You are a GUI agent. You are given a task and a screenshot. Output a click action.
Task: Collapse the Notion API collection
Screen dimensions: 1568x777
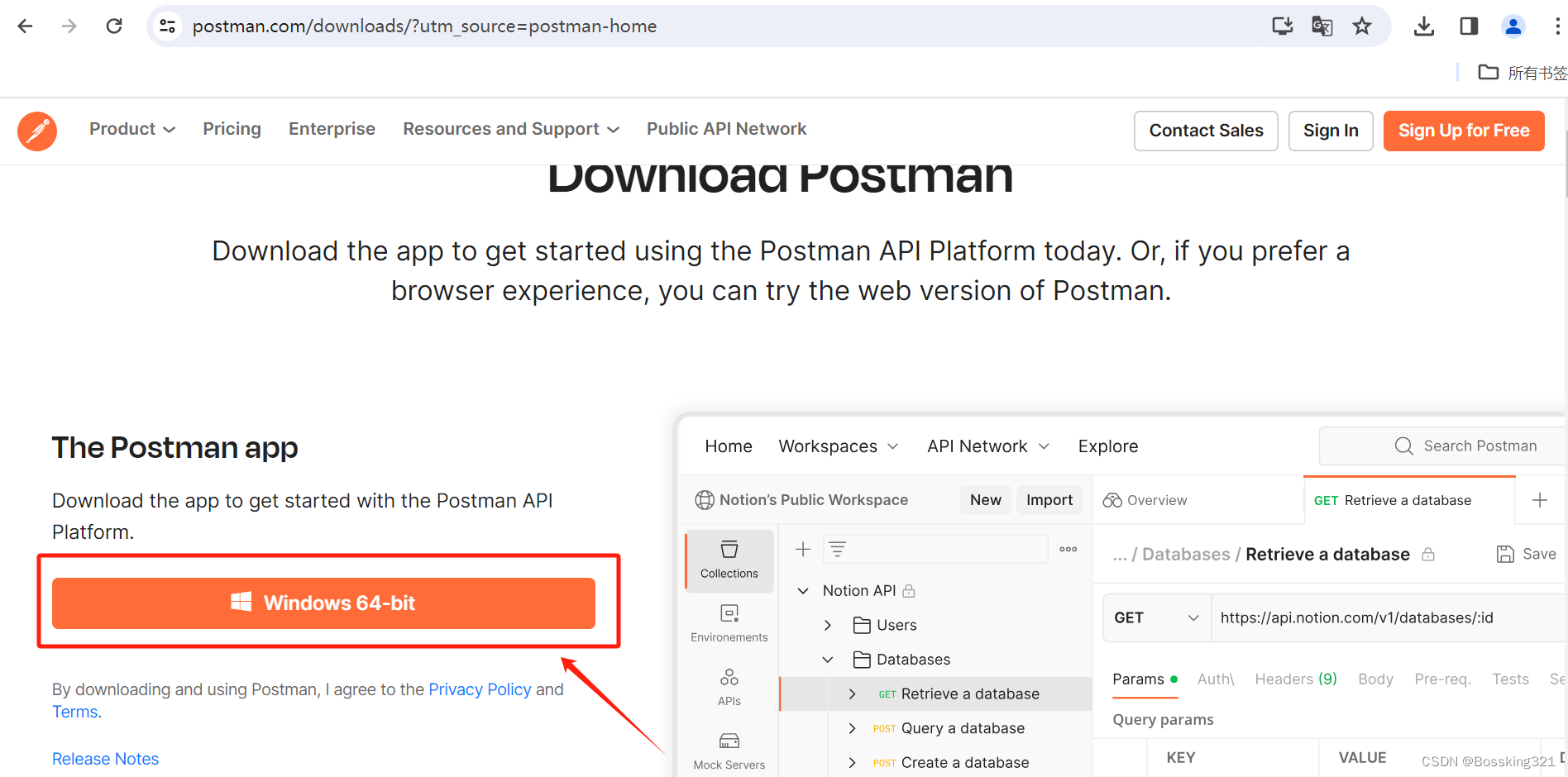(802, 591)
